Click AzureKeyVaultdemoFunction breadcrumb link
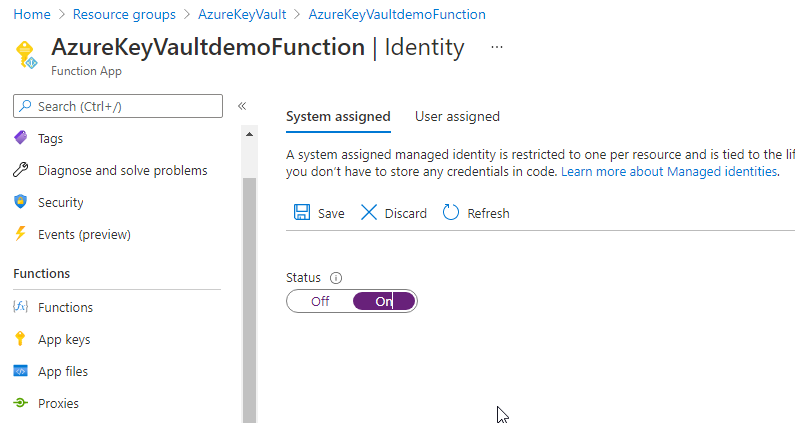This screenshot has width=795, height=423. point(397,14)
